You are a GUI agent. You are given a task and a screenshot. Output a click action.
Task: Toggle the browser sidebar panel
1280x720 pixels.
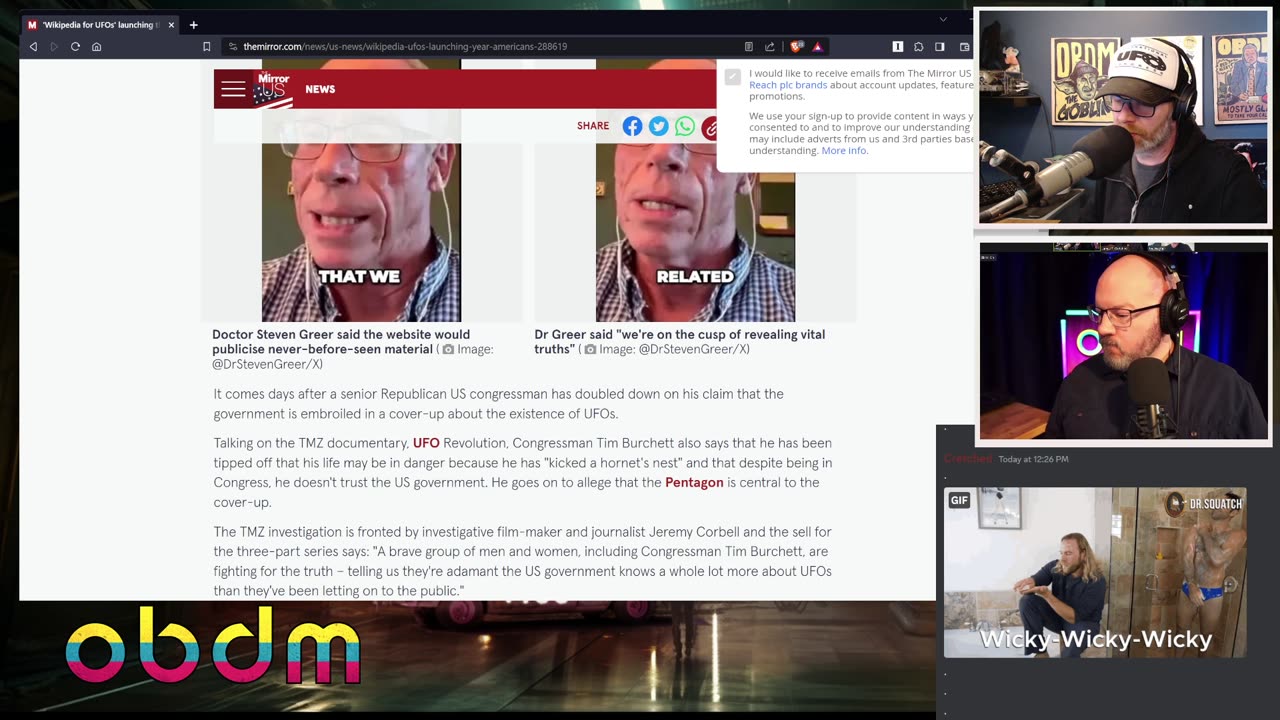[x=939, y=47]
